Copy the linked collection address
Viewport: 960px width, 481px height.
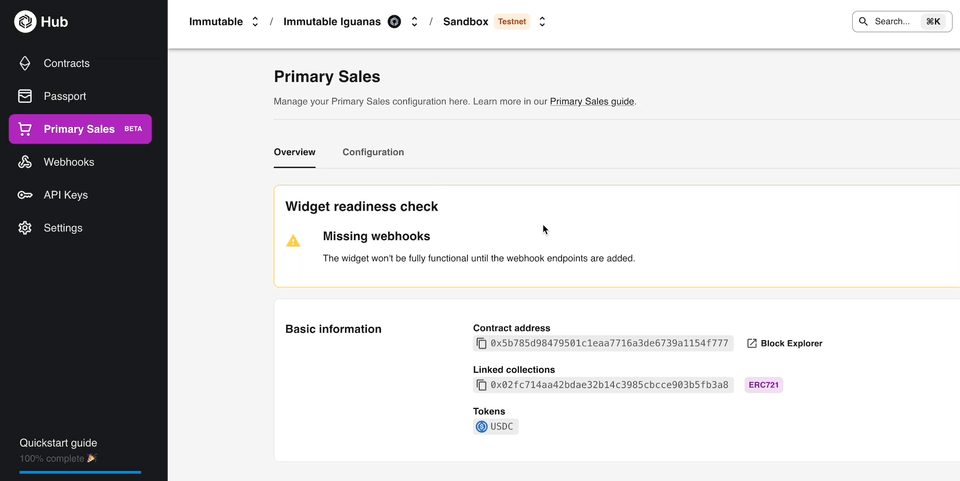(482, 385)
